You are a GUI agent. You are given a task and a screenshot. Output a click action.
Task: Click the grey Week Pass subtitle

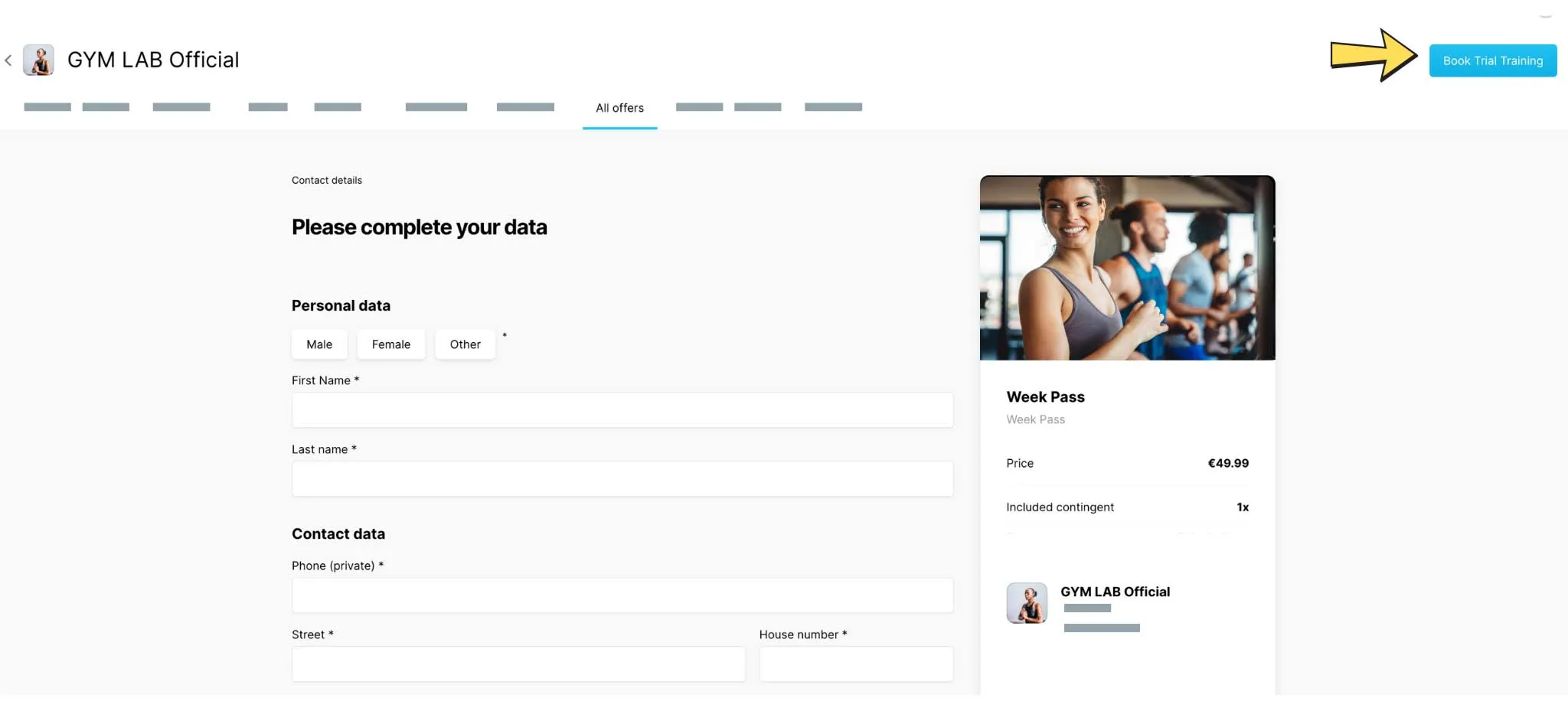[x=1035, y=419]
